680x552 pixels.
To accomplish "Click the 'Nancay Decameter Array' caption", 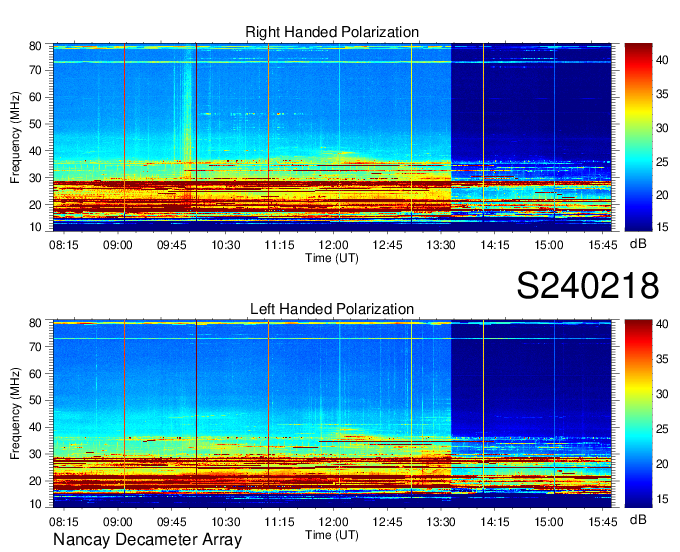I will pos(147,540).
